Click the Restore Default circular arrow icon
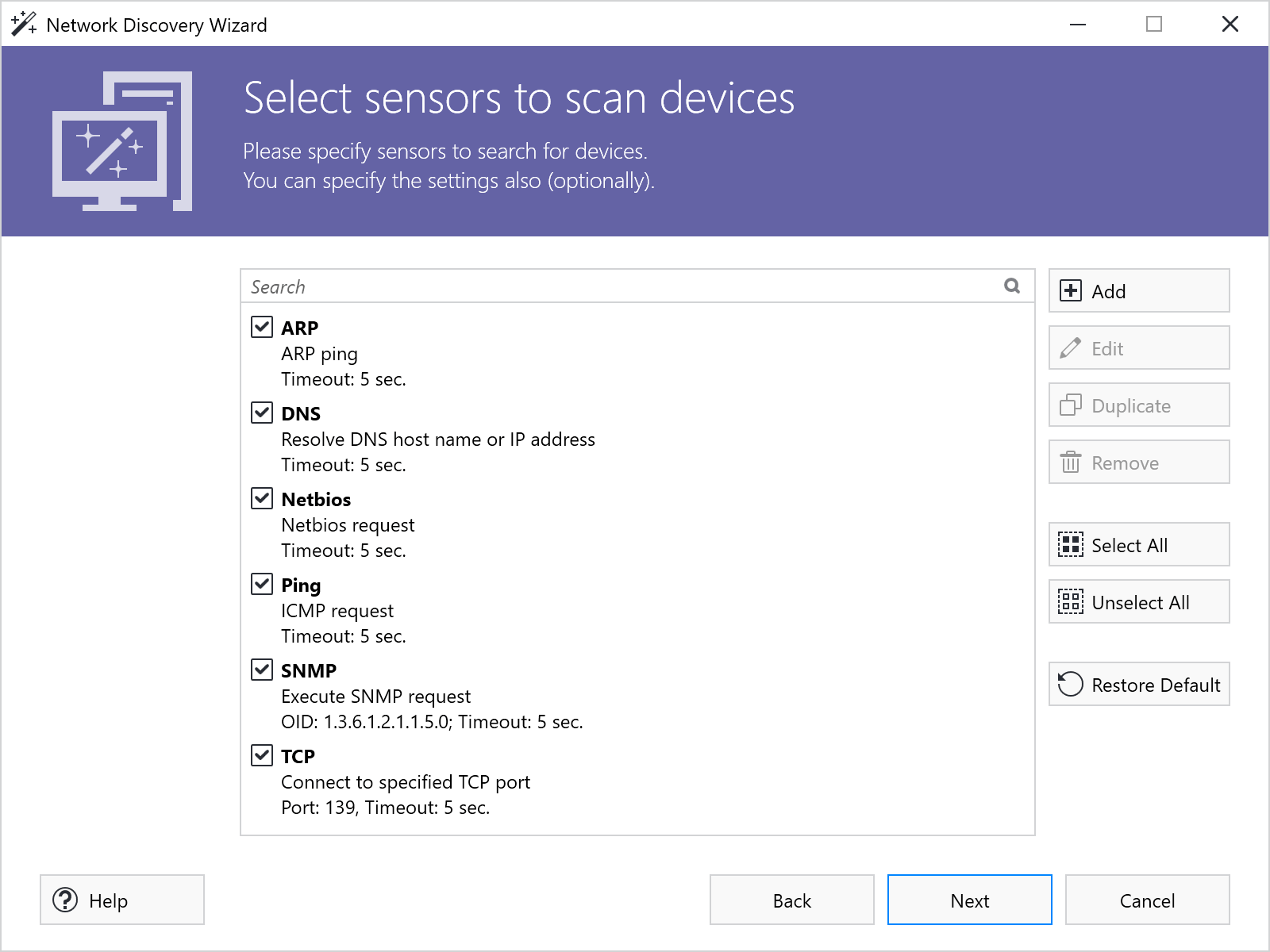The image size is (1270, 952). [x=1069, y=684]
